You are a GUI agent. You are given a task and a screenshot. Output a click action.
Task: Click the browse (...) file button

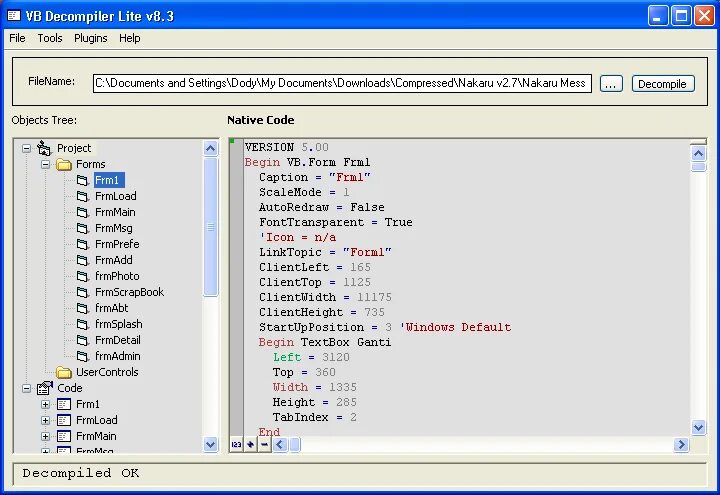point(611,84)
